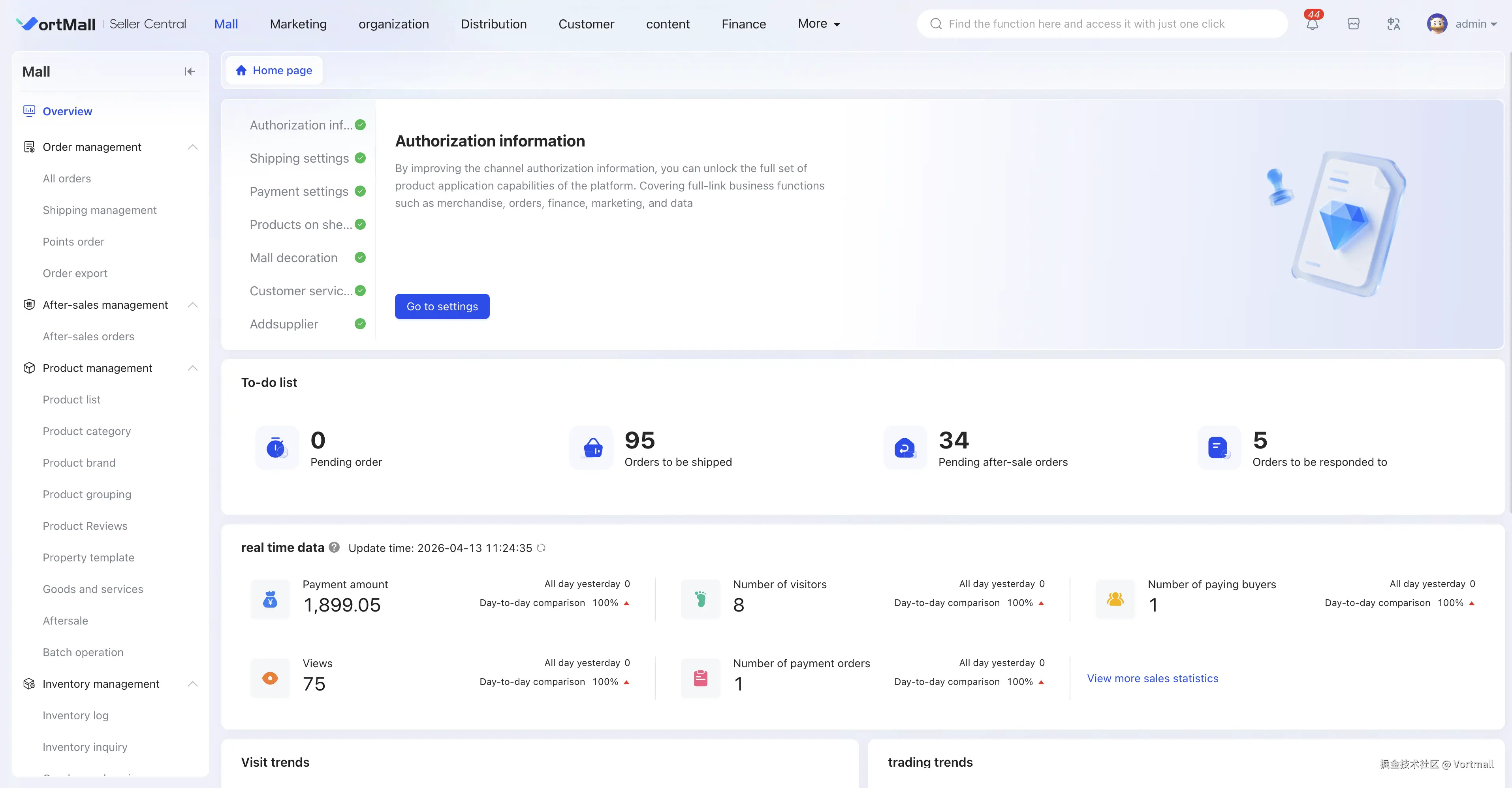
Task: Click the language translate icon
Action: click(1394, 24)
